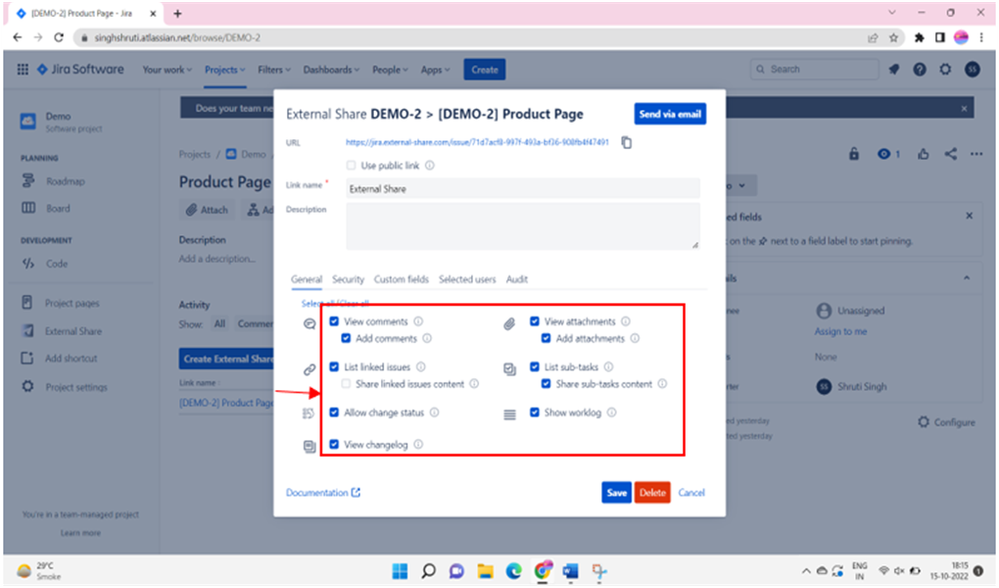Switch to the Custom fields tab

point(401,280)
